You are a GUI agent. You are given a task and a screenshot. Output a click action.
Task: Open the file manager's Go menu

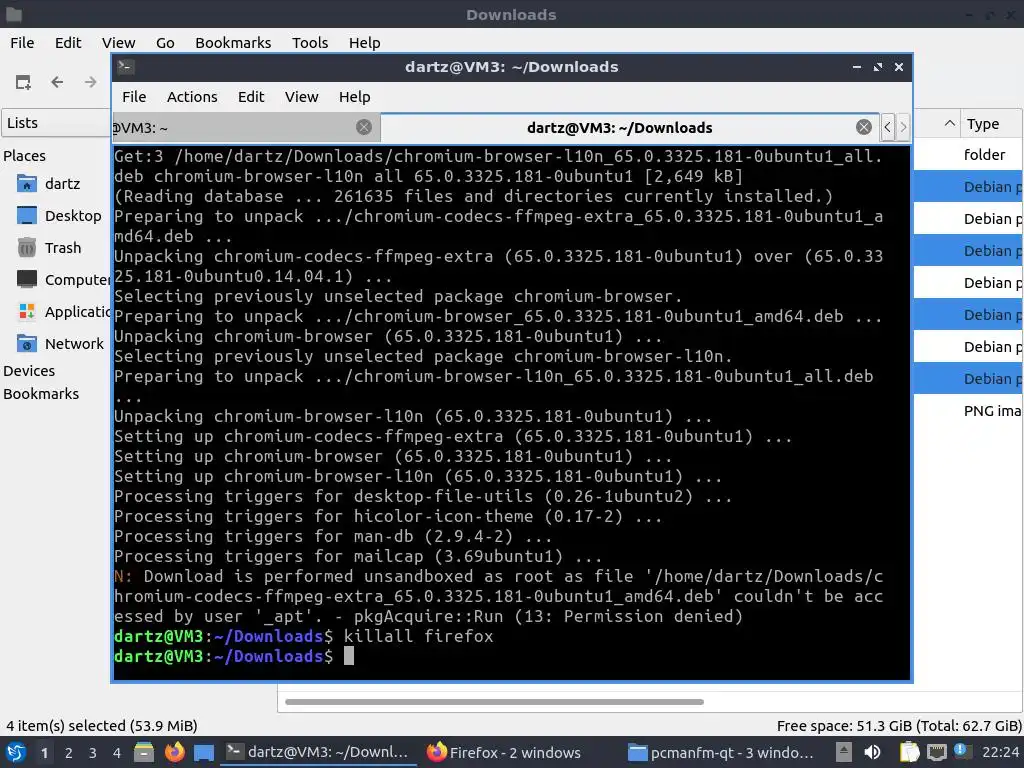[165, 42]
